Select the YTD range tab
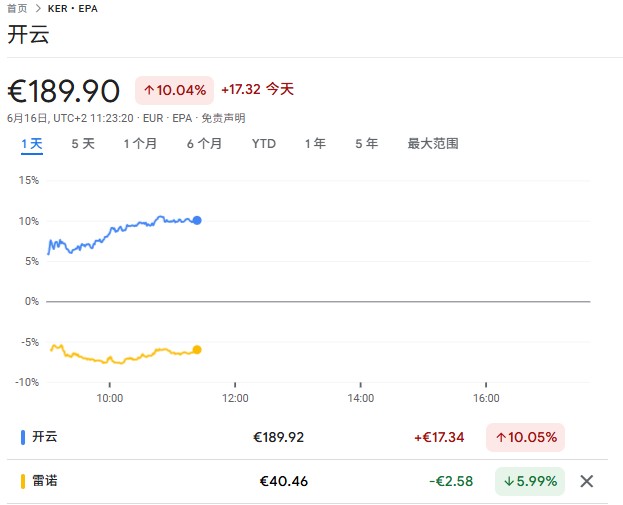623x505 pixels. 264,144
